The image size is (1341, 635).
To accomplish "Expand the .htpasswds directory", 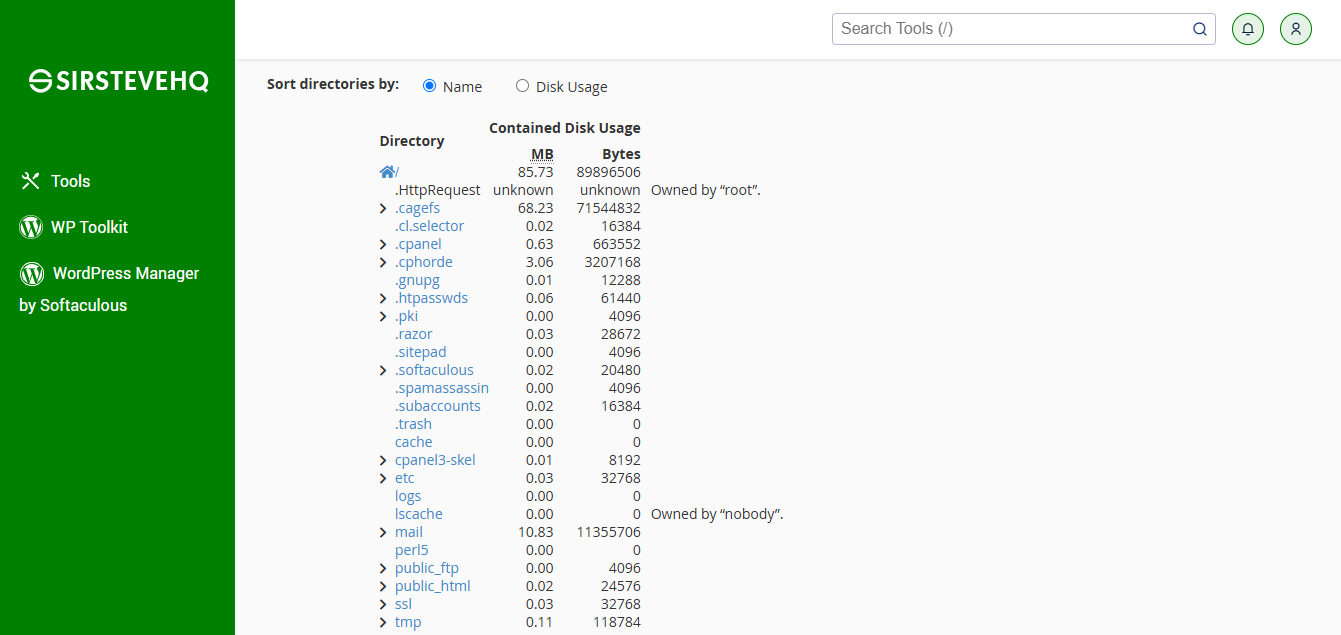I will point(383,298).
